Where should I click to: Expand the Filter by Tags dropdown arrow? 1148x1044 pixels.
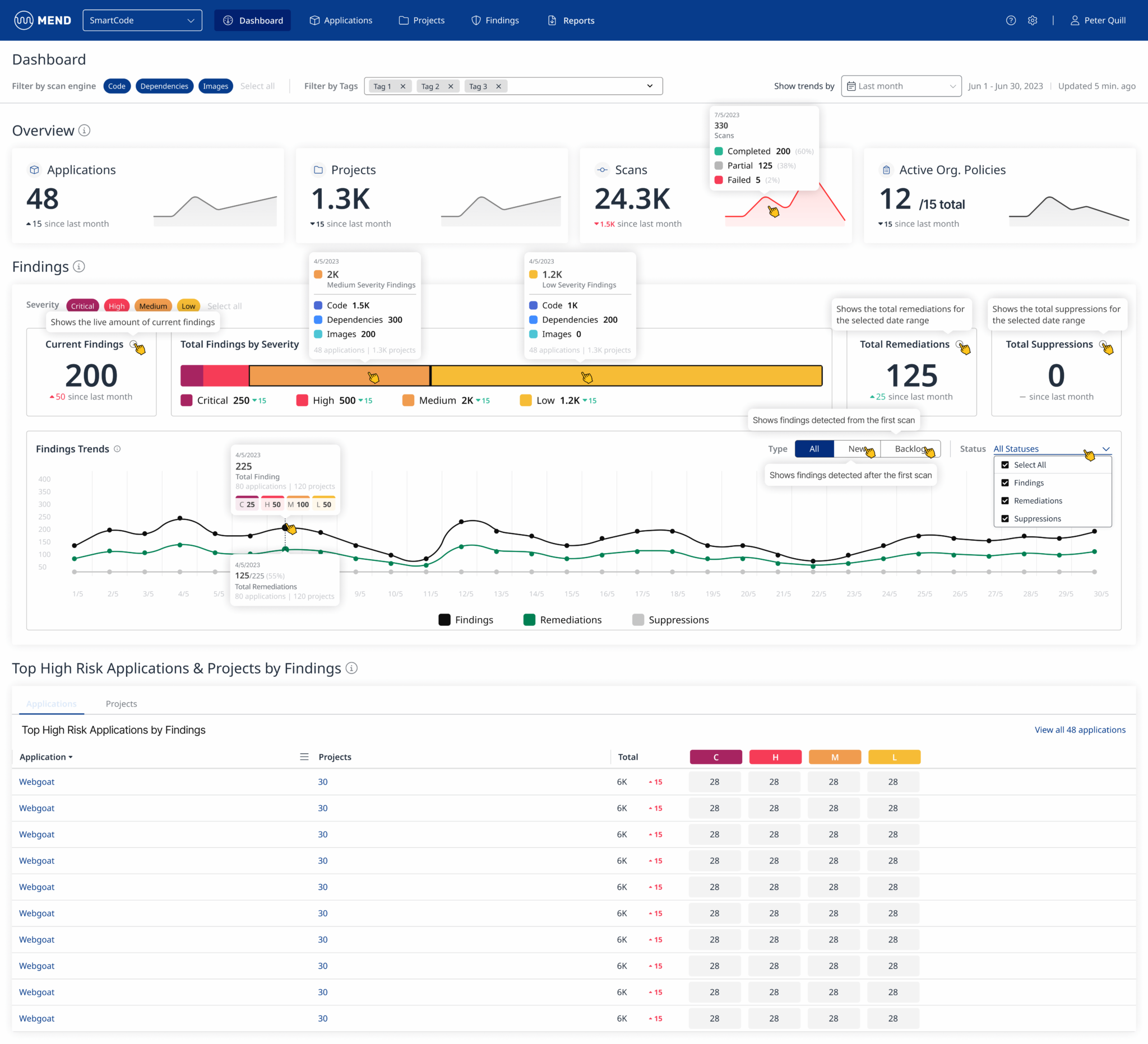coord(650,86)
